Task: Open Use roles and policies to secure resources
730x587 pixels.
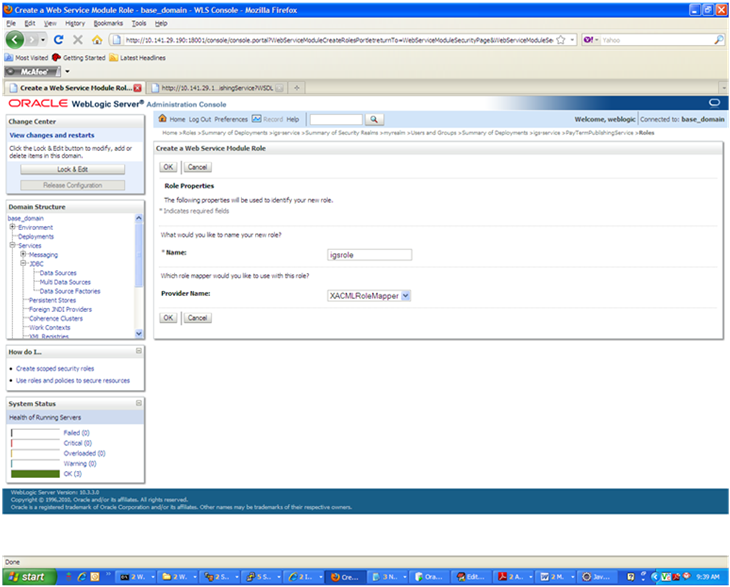Action: 73,381
